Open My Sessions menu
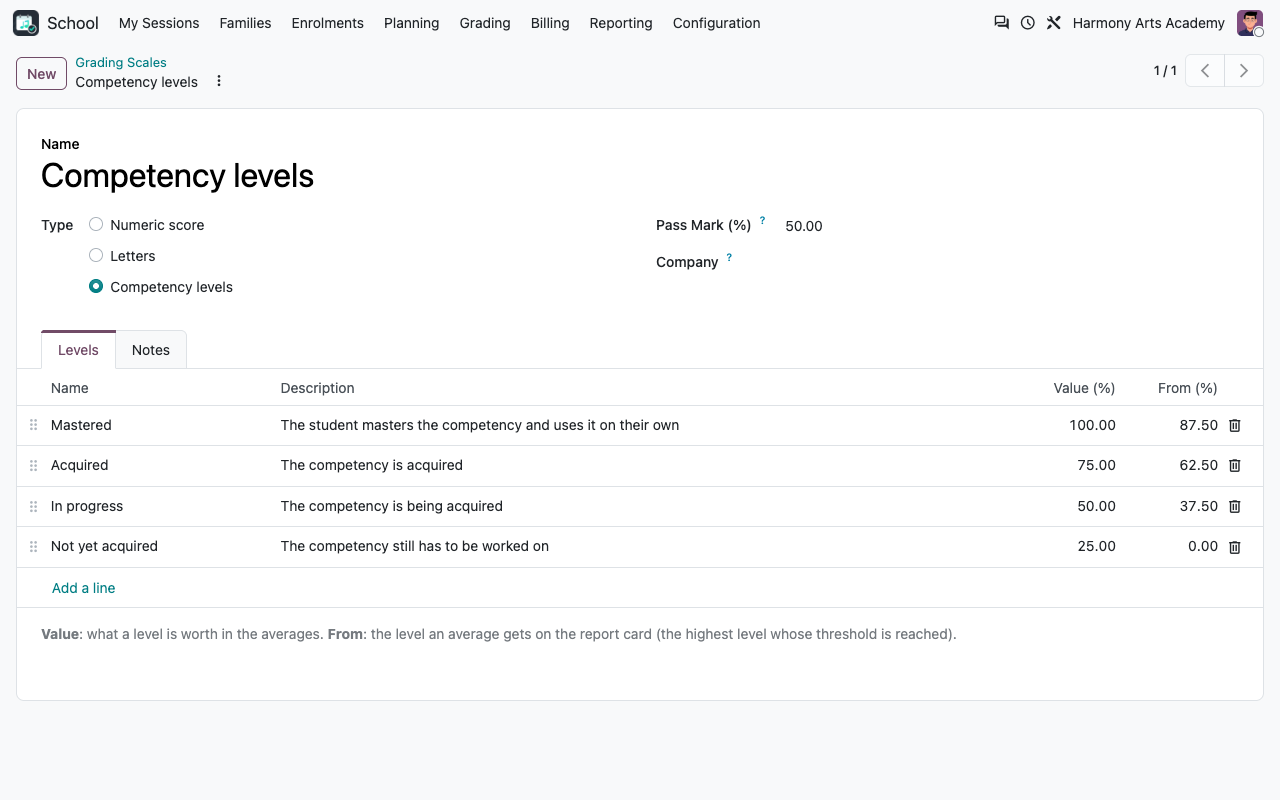1280x800 pixels. 159,23
